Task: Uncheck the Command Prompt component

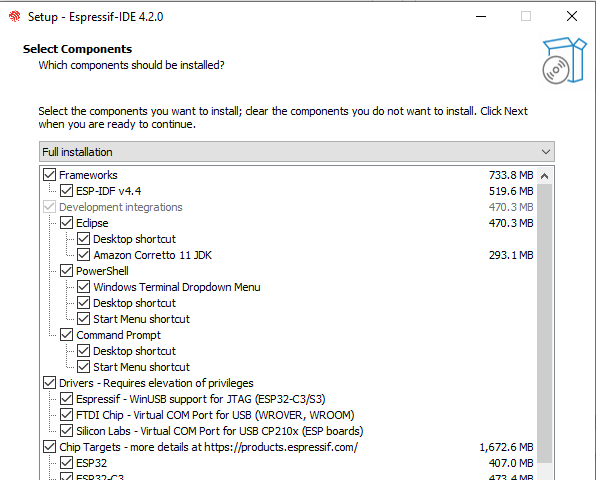Action: pyautogui.click(x=67, y=335)
